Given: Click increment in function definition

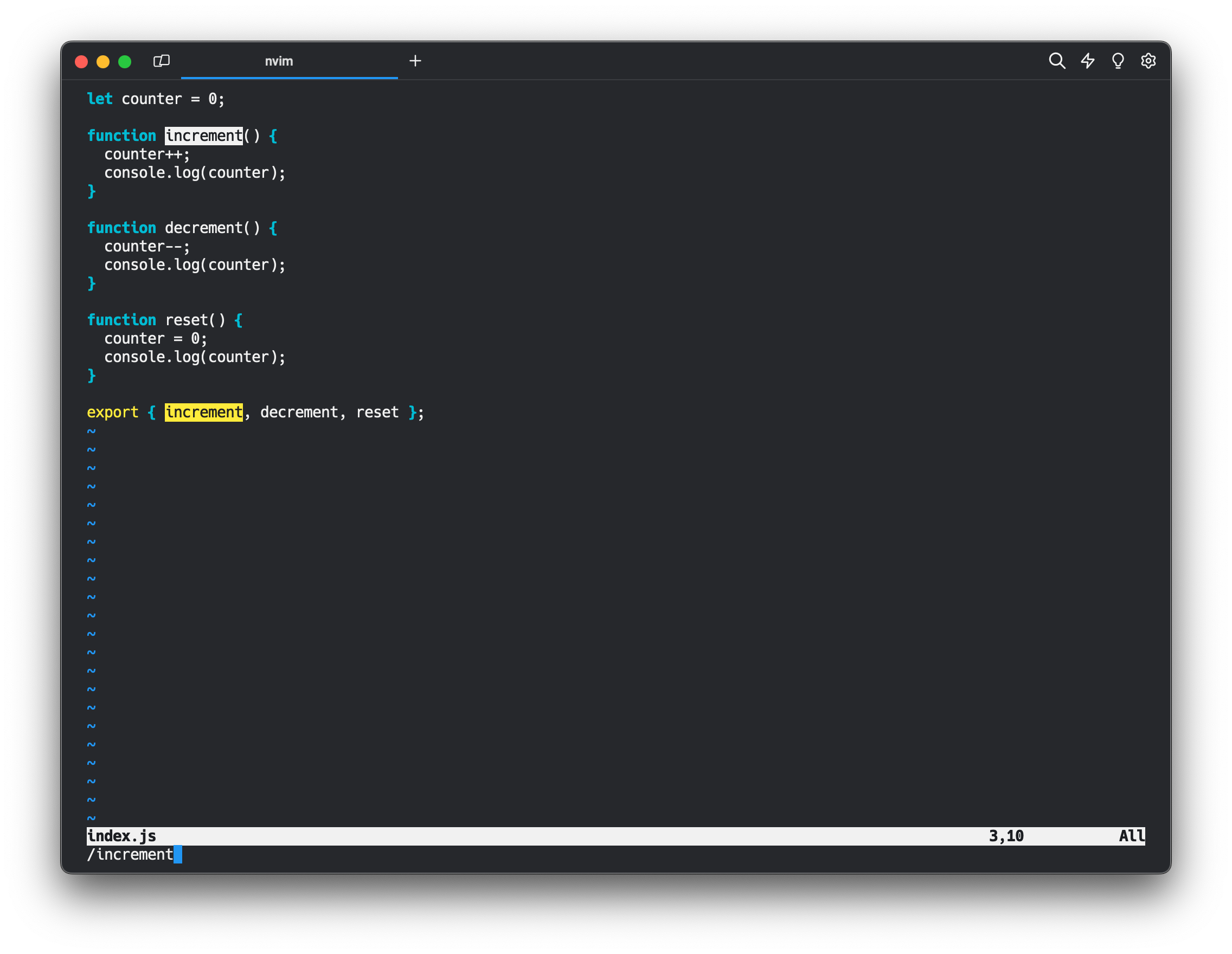Looking at the screenshot, I should [x=204, y=136].
